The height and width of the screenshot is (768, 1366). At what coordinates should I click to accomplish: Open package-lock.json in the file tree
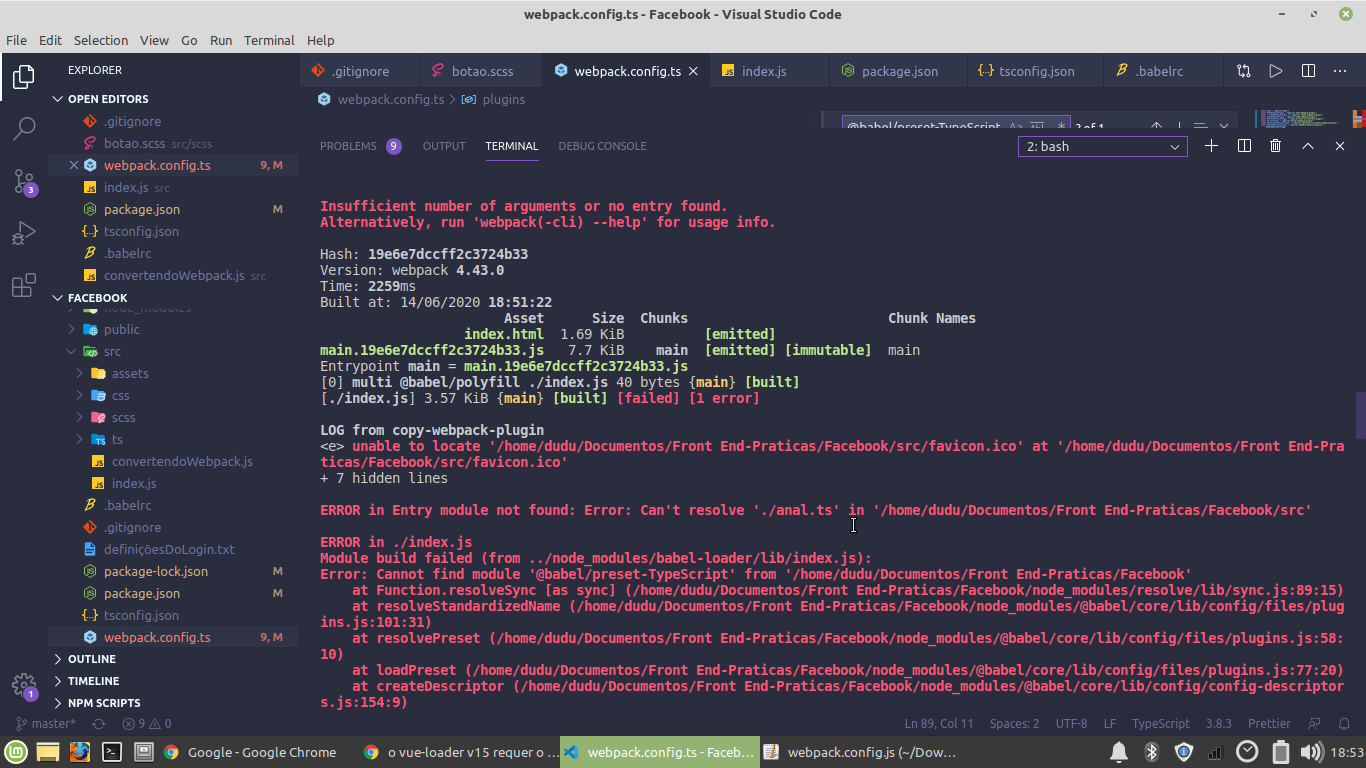[x=156, y=571]
